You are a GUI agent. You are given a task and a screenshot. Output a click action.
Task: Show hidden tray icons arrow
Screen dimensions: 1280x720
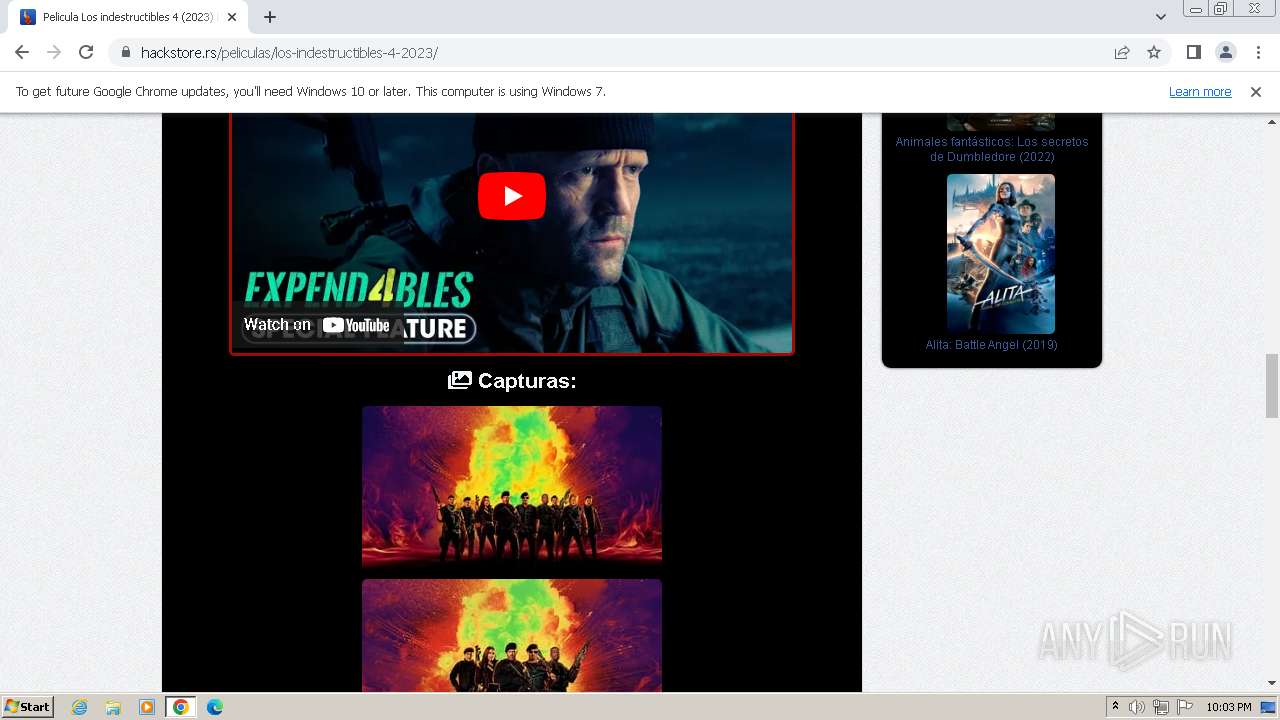(1115, 707)
